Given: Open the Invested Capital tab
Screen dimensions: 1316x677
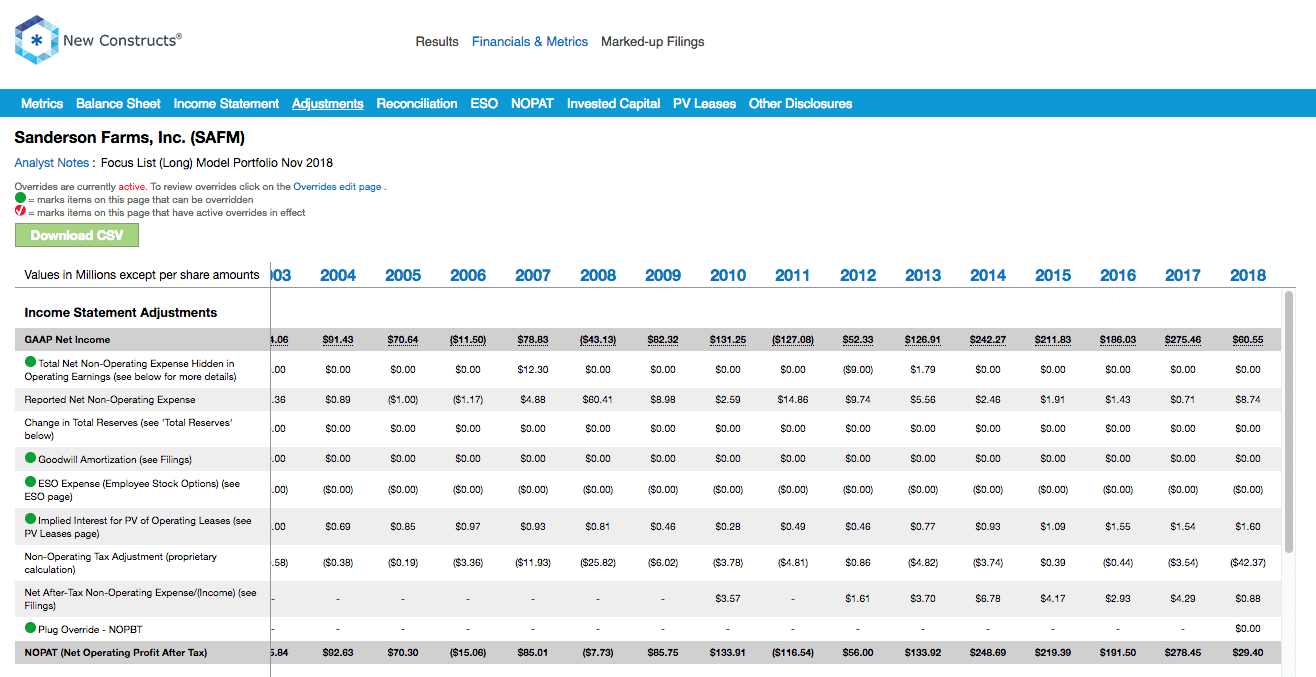Looking at the screenshot, I should [613, 104].
